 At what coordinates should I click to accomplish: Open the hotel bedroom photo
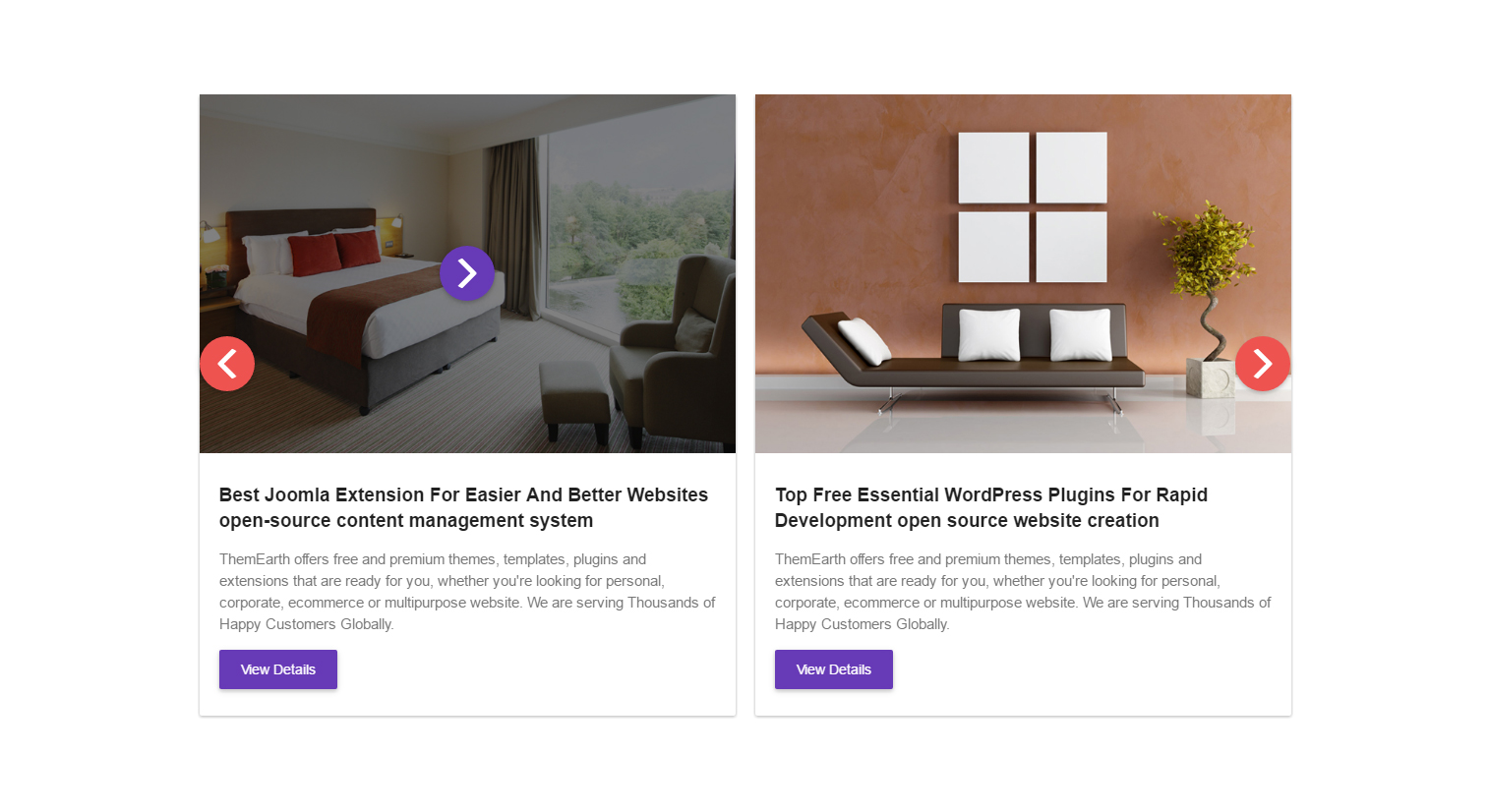point(467,273)
